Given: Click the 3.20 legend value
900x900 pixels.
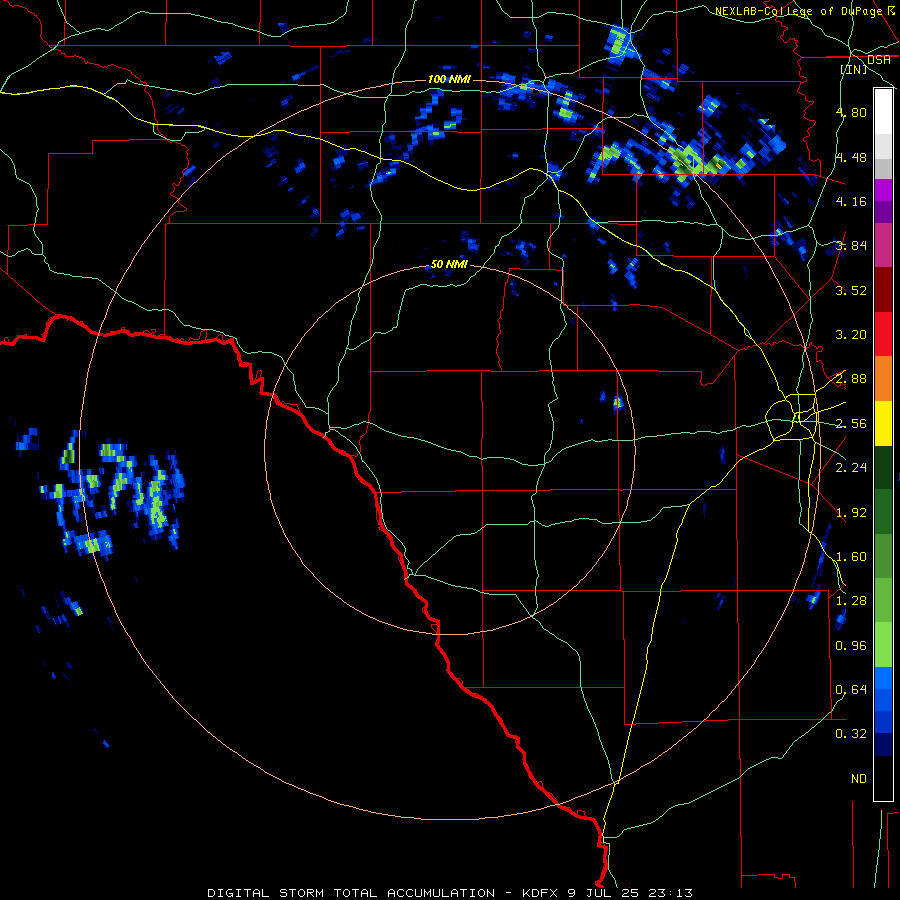Looking at the screenshot, I should 851,335.
